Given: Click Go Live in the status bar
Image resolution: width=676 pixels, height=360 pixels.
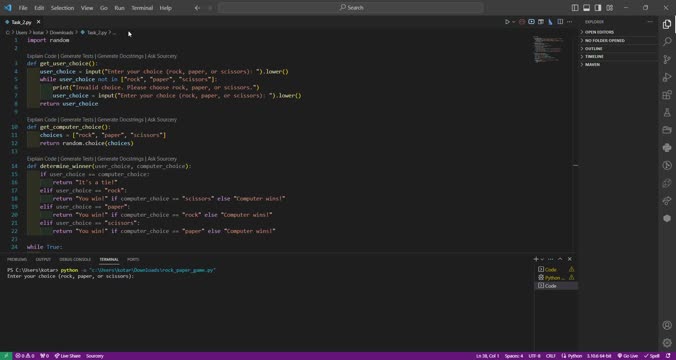Looking at the screenshot, I should click(x=628, y=356).
